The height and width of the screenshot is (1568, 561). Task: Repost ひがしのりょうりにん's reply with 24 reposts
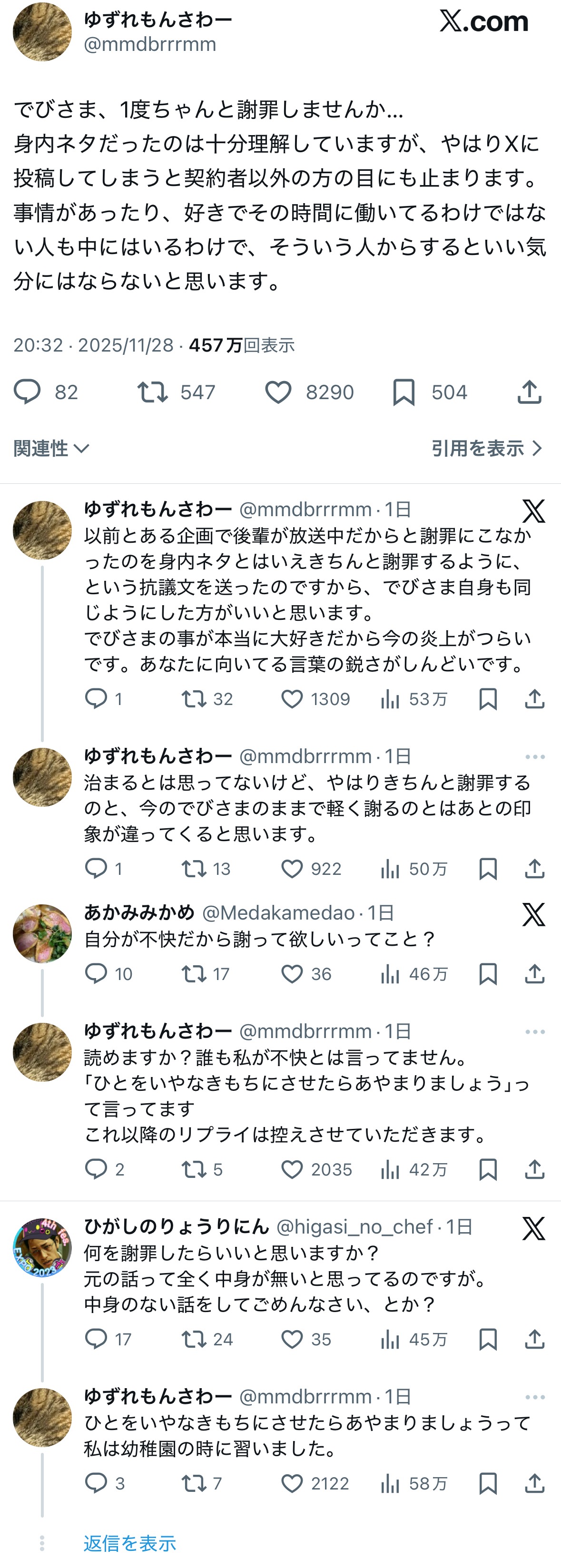pos(194,1339)
